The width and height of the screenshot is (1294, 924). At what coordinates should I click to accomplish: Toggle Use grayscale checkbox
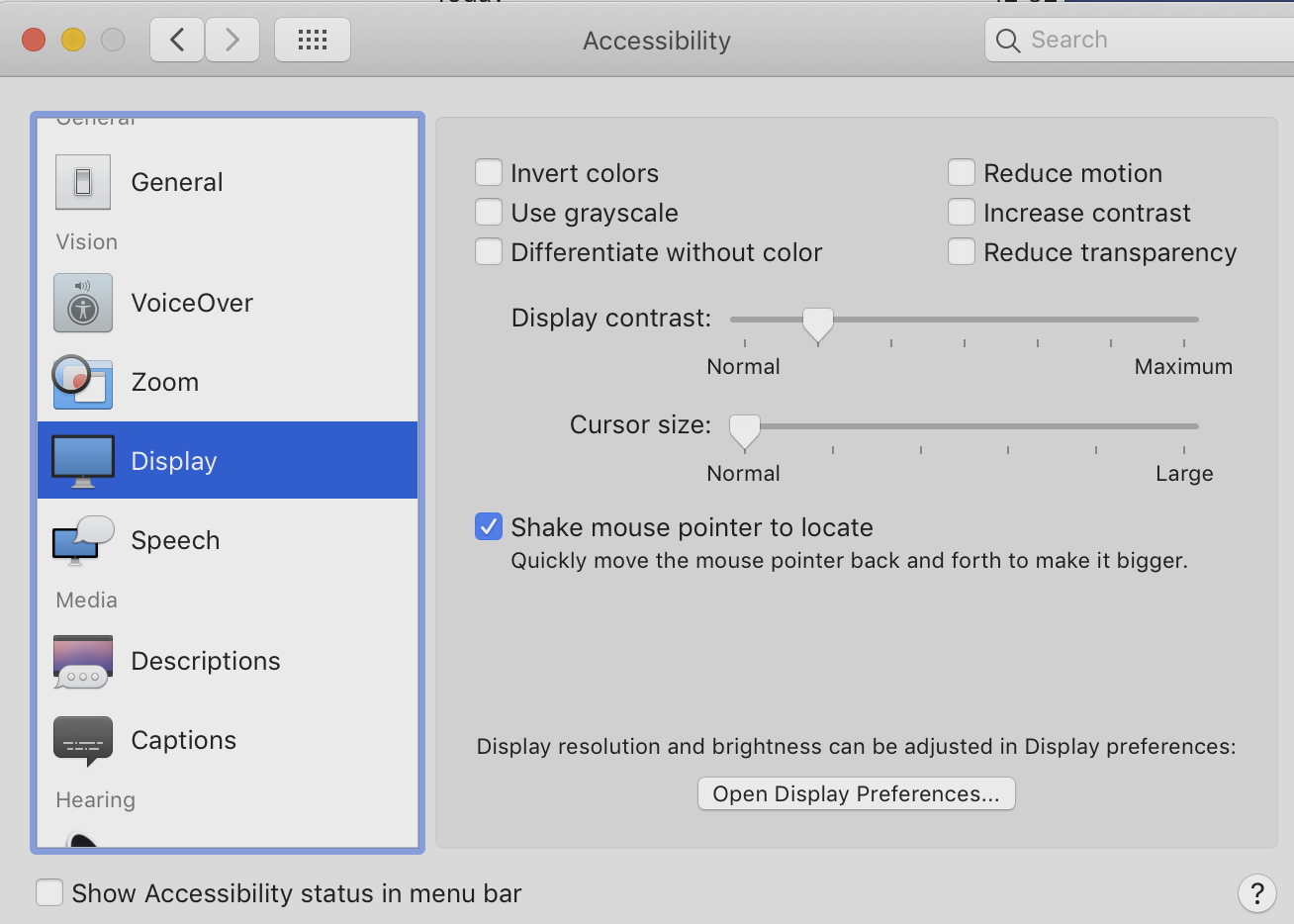click(x=489, y=213)
